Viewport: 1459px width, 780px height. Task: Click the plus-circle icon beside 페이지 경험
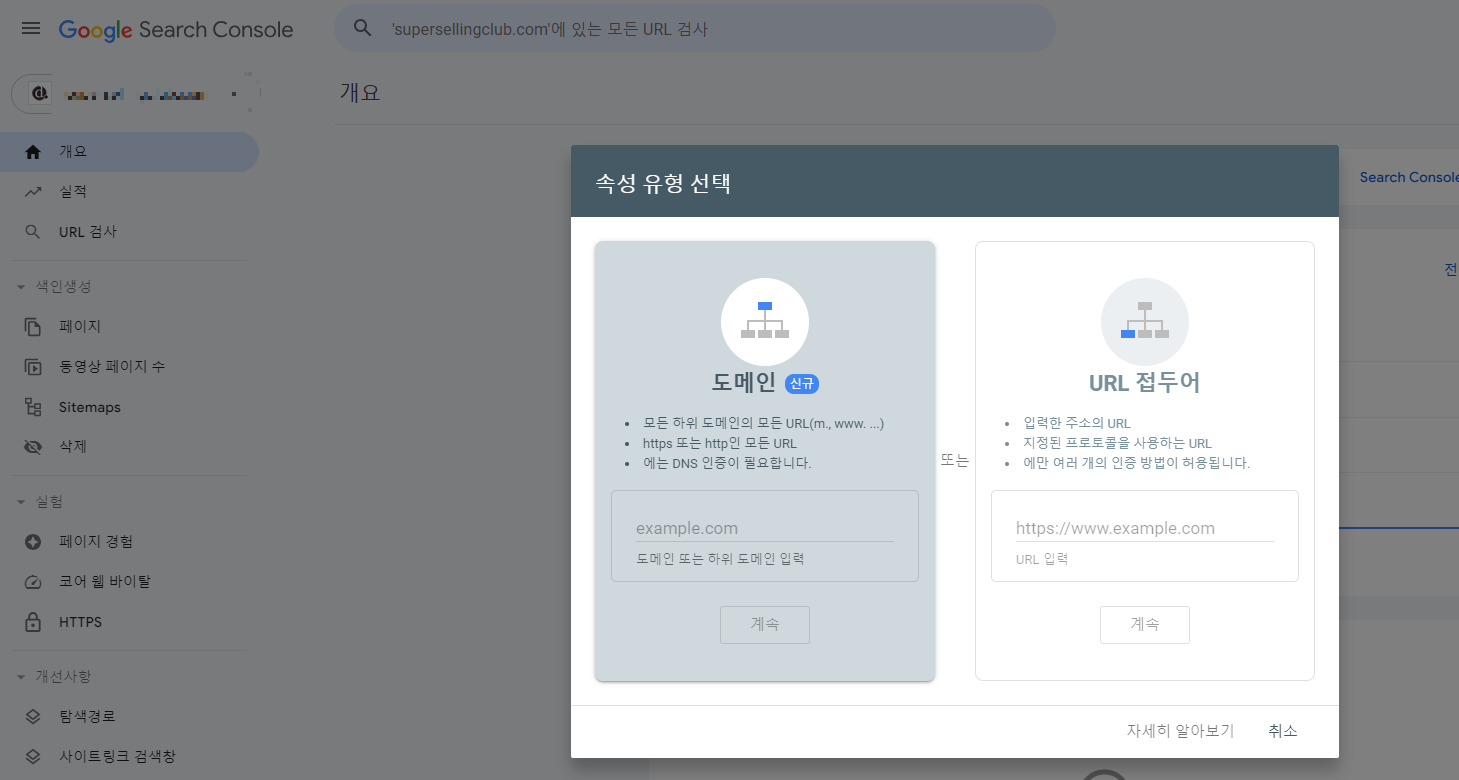point(33,542)
